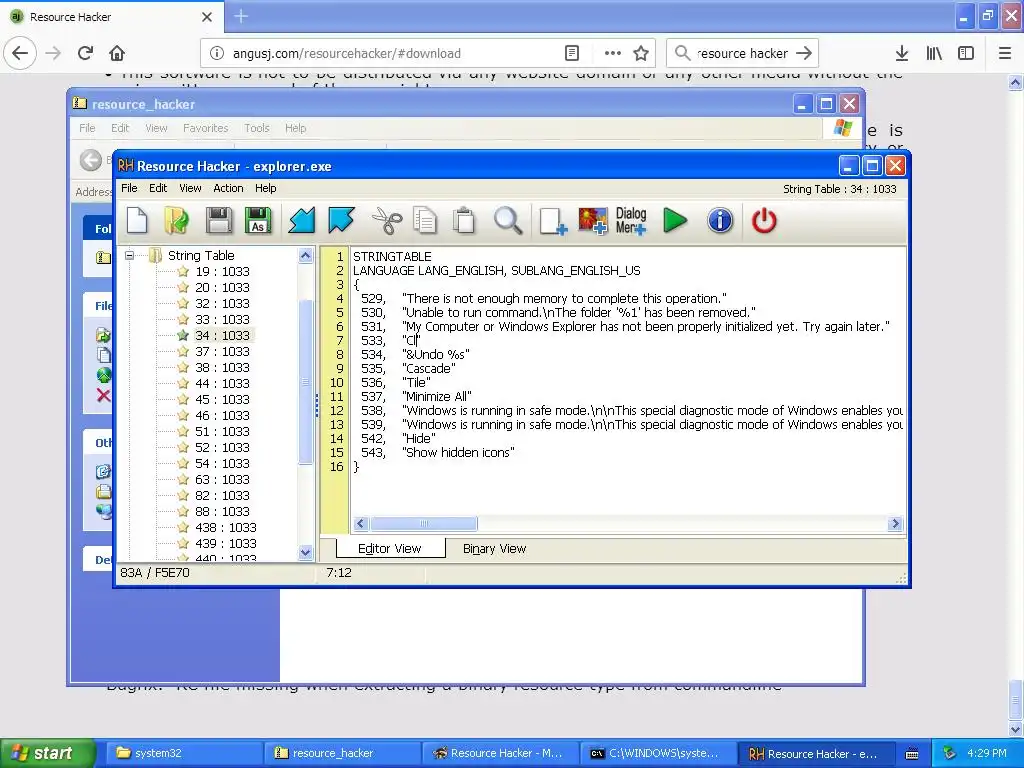
Task: Click the Open file folder icon
Action: pos(177,221)
